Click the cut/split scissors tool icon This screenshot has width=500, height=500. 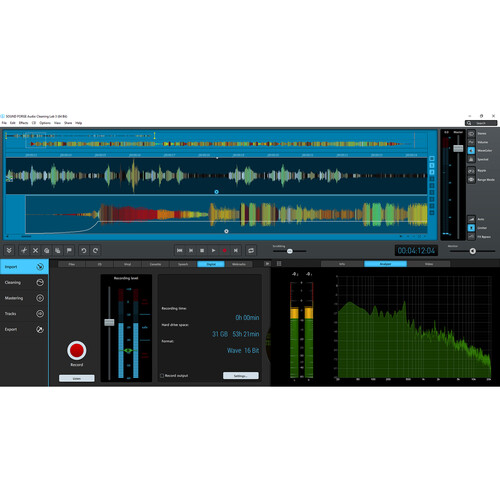point(24,250)
